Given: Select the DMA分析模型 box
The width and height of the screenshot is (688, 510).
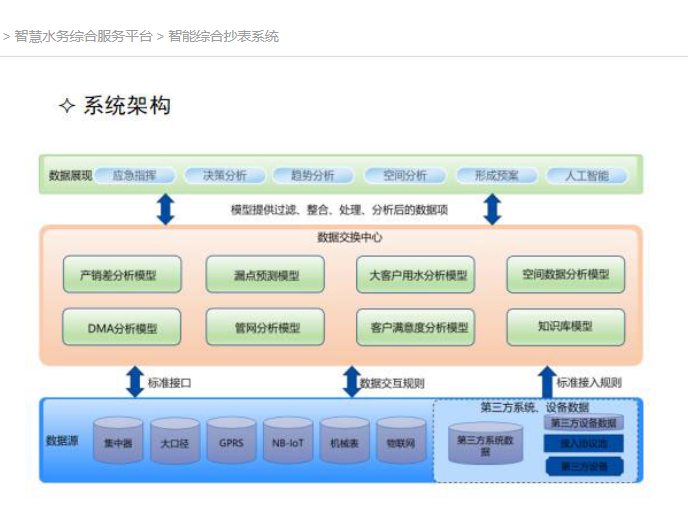Looking at the screenshot, I should tap(122, 327).
